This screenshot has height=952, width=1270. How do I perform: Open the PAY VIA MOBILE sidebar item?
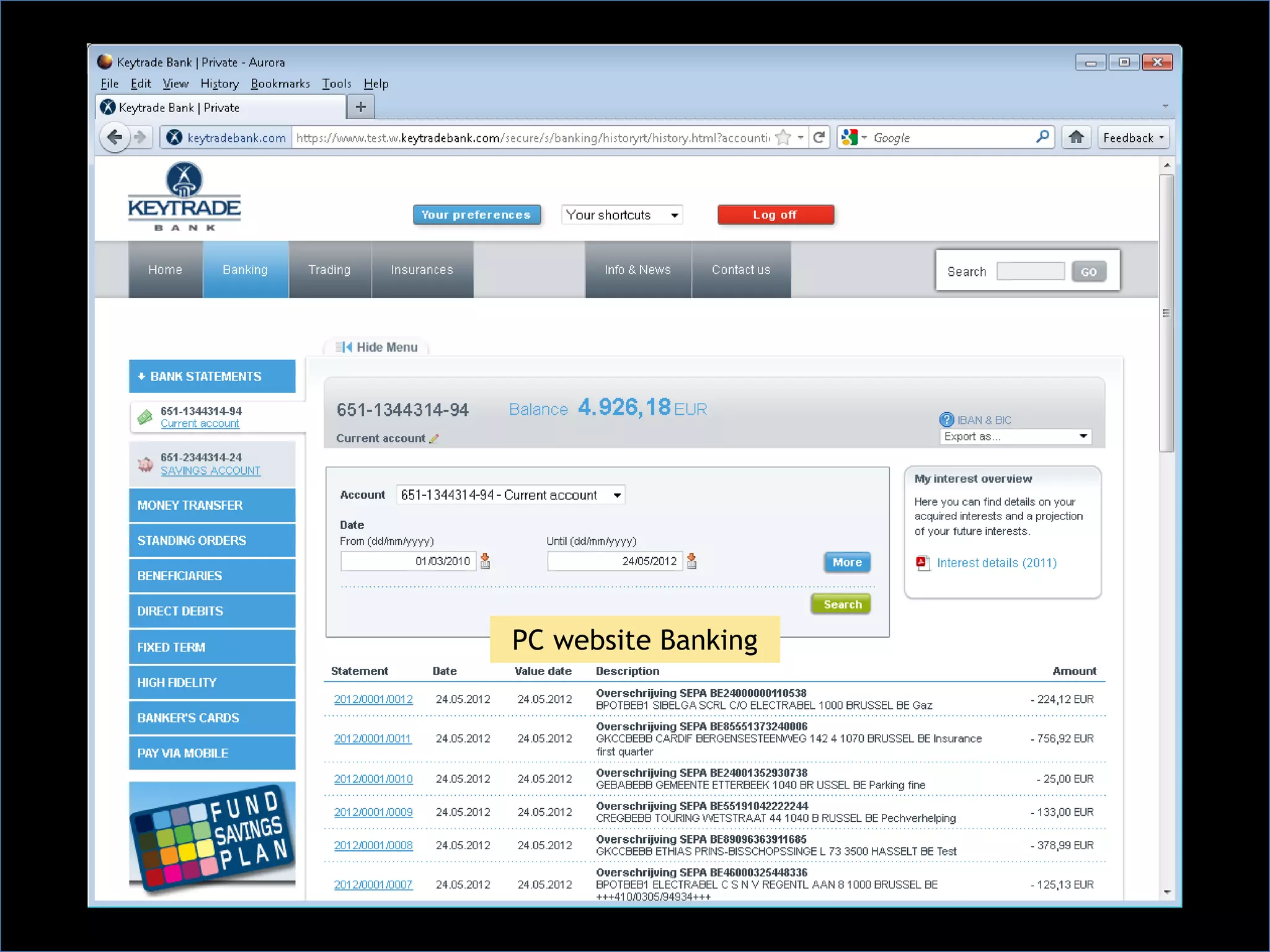pos(212,753)
